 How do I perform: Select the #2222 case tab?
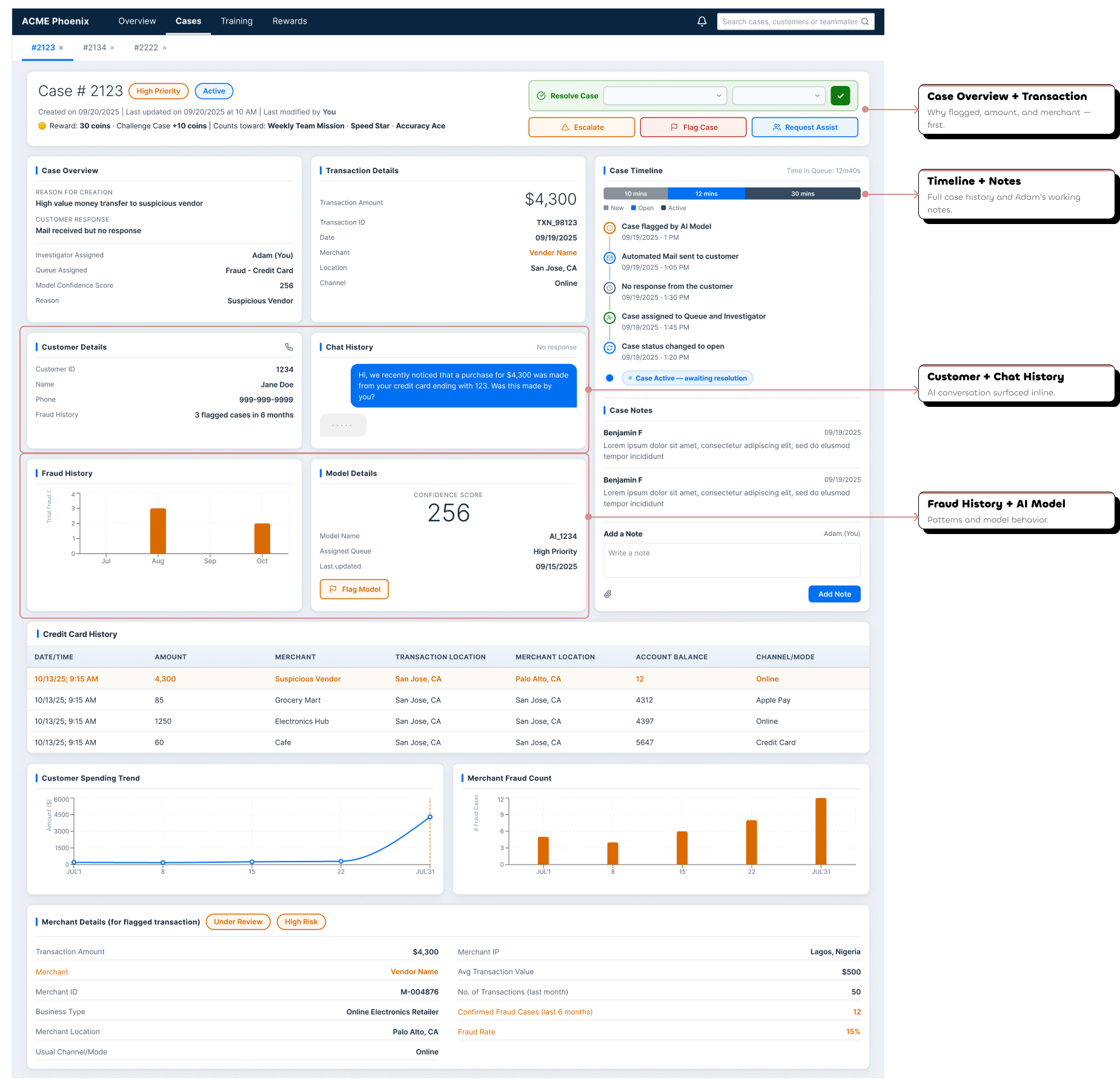146,48
